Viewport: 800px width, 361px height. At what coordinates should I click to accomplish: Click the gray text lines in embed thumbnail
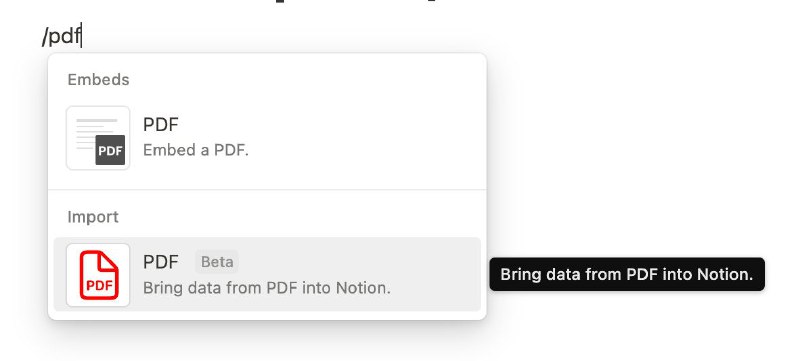[92, 134]
